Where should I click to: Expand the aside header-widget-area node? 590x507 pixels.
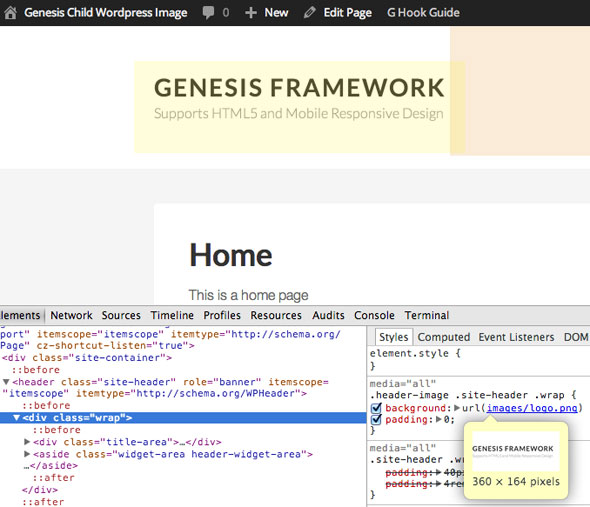pos(27,454)
